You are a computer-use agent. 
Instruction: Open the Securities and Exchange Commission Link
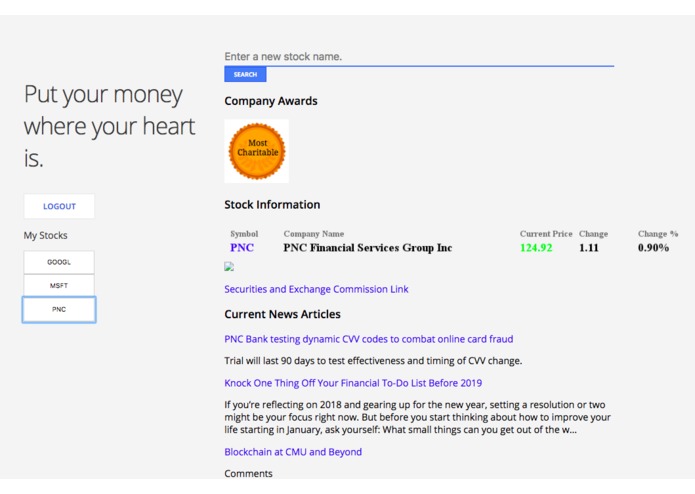click(x=316, y=289)
